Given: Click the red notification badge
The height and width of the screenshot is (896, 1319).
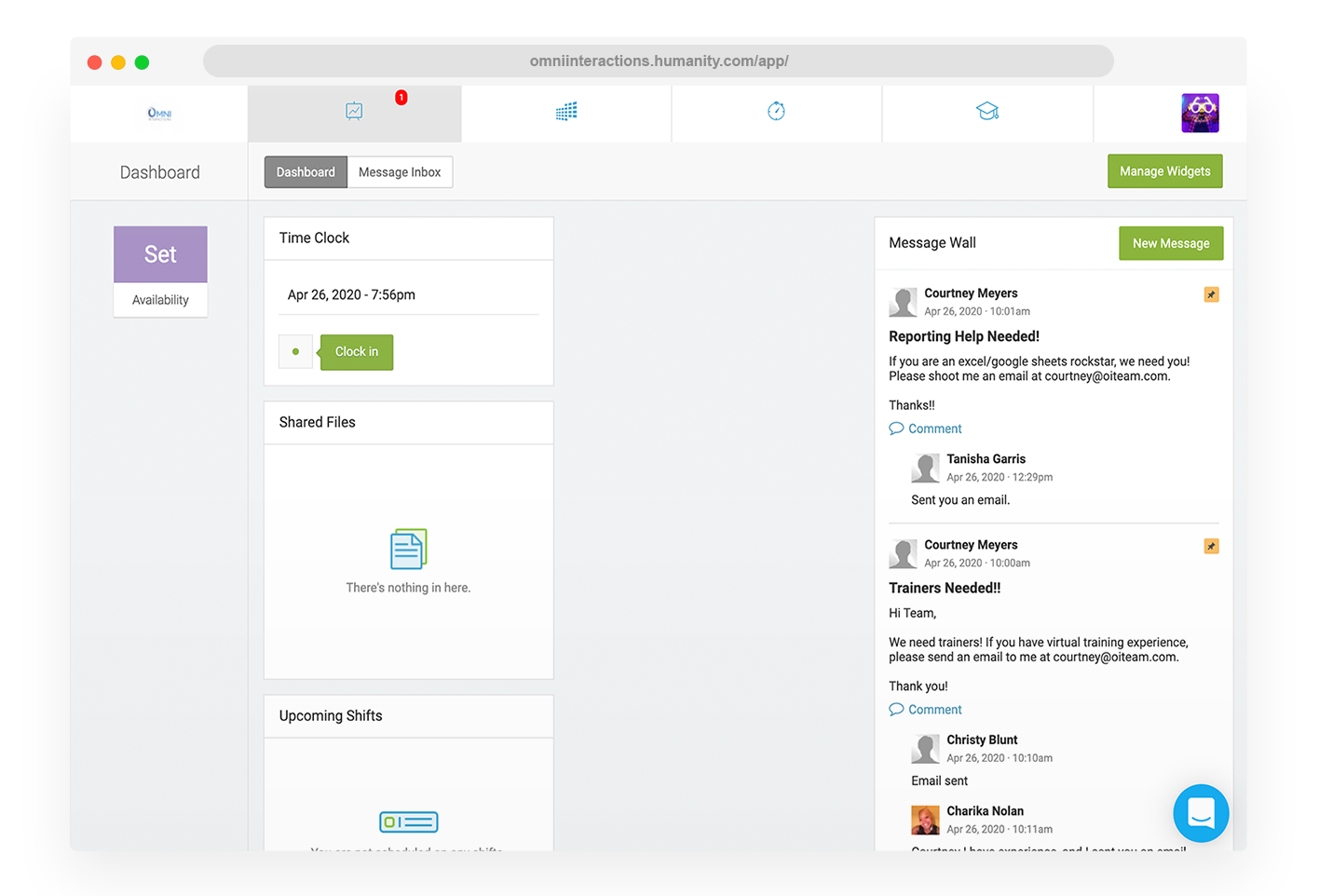Looking at the screenshot, I should click(x=401, y=98).
